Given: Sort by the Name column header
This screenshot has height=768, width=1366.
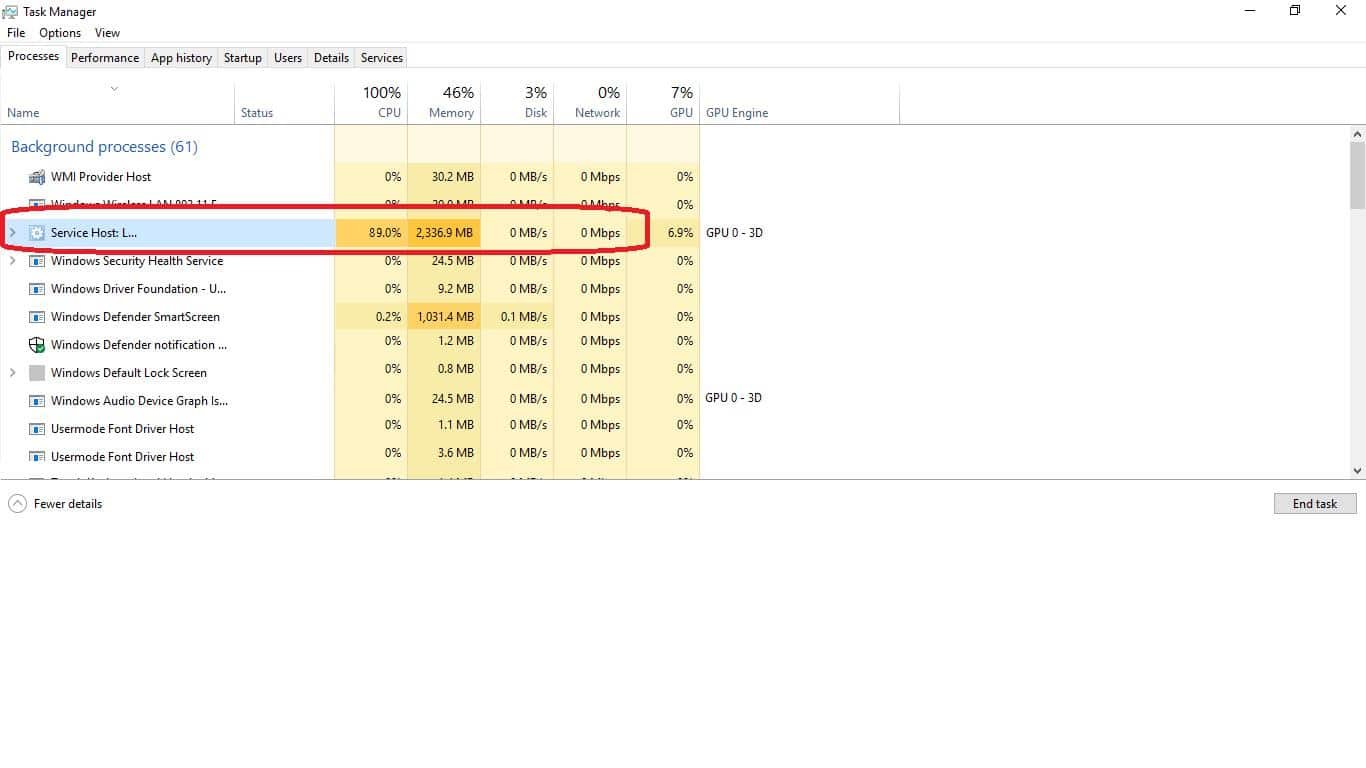Looking at the screenshot, I should point(117,102).
